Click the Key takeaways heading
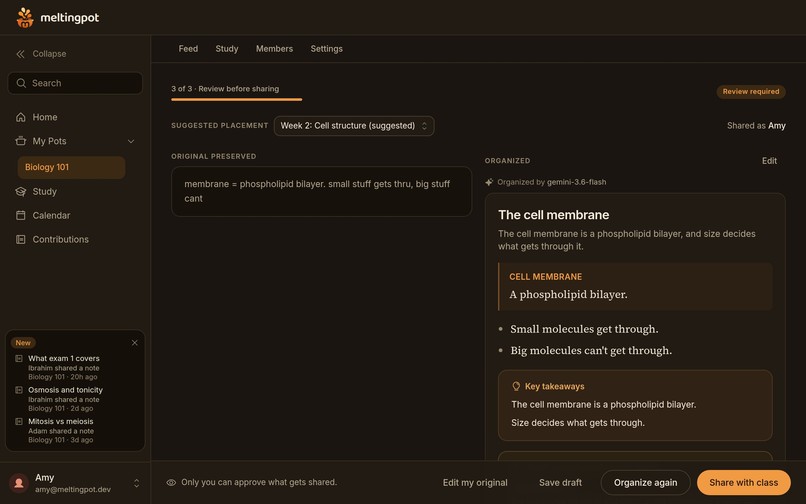 pyautogui.click(x=555, y=386)
